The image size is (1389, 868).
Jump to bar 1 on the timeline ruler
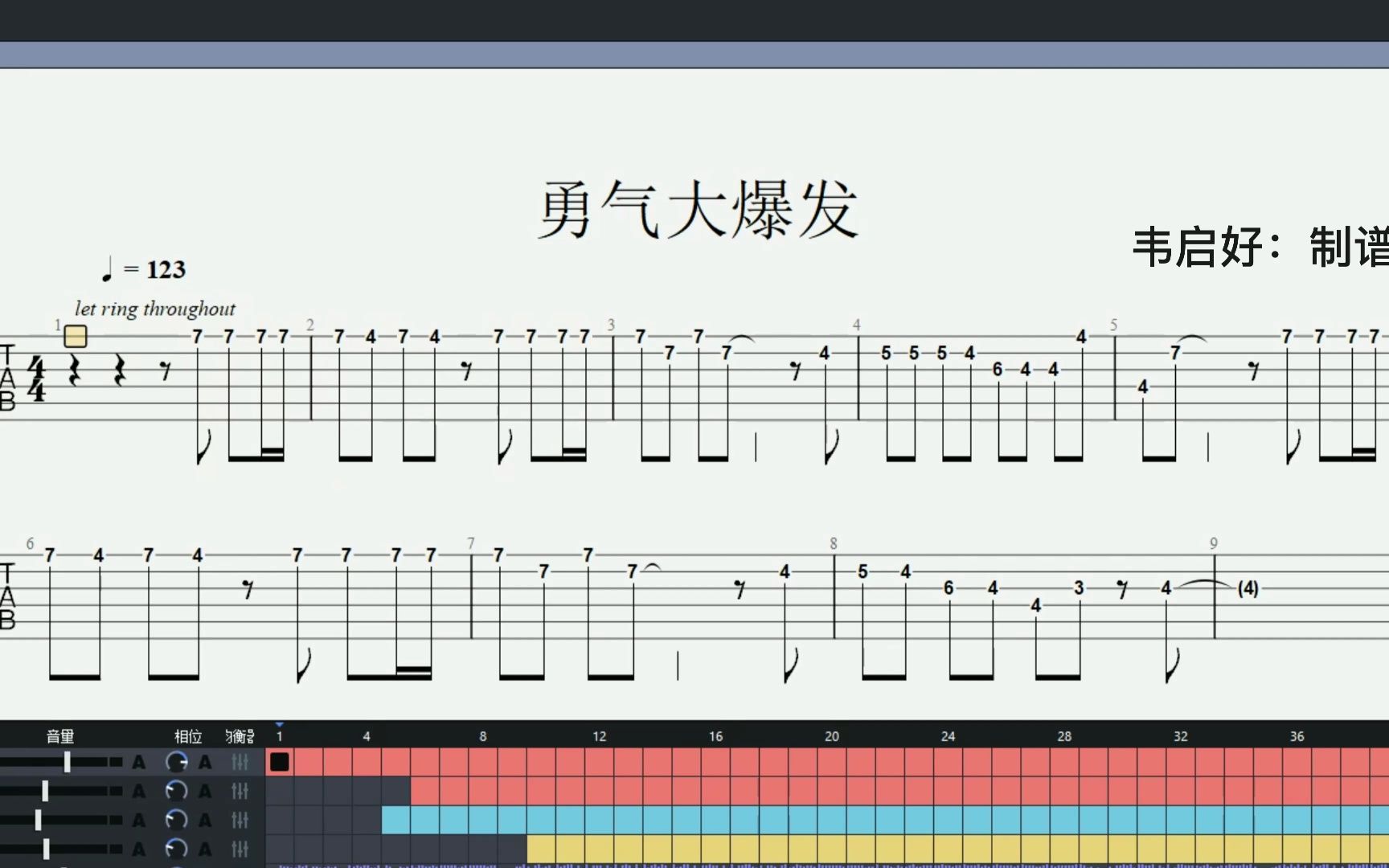(280, 736)
